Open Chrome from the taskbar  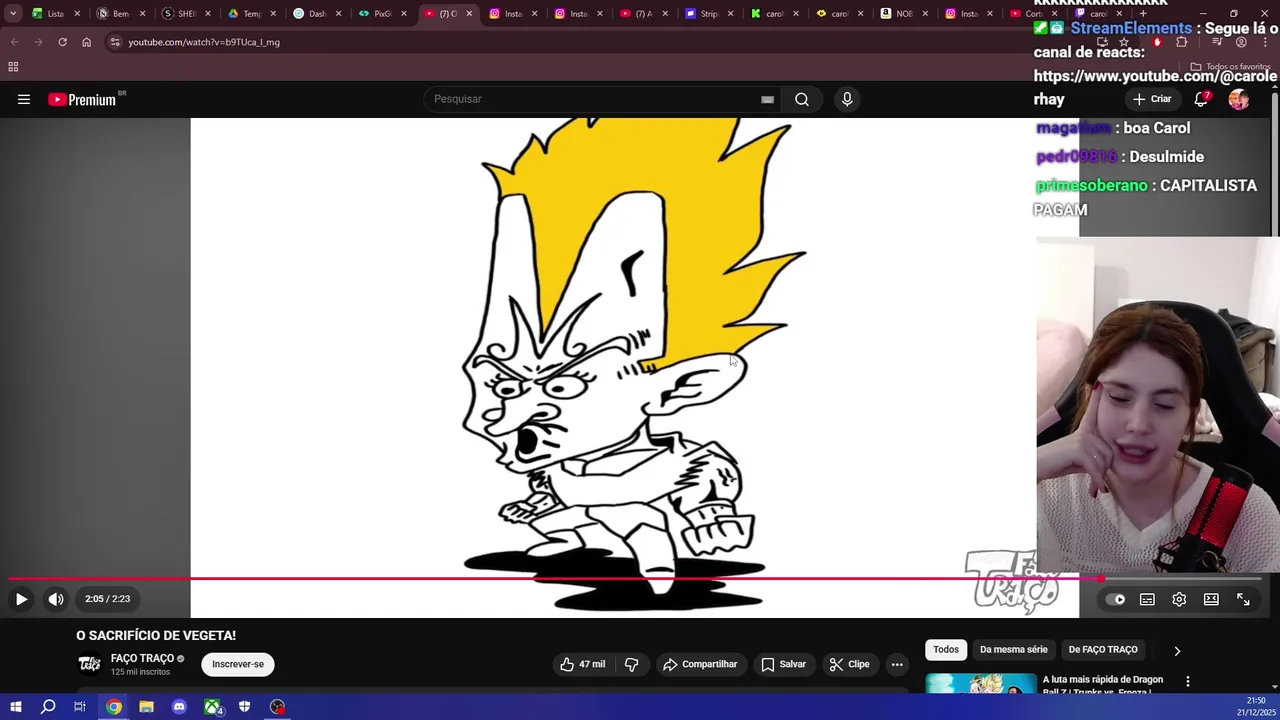pyautogui.click(x=114, y=707)
